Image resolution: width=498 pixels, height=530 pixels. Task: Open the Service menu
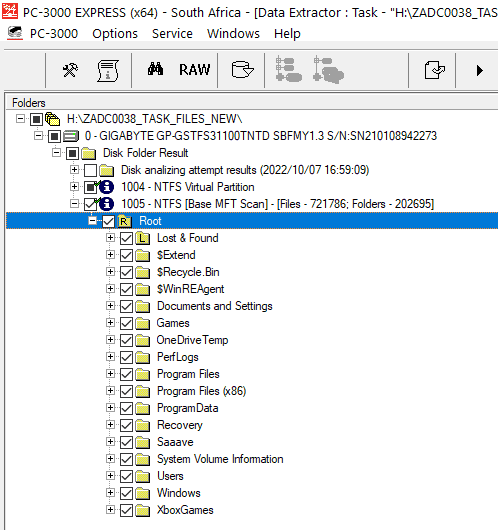172,33
